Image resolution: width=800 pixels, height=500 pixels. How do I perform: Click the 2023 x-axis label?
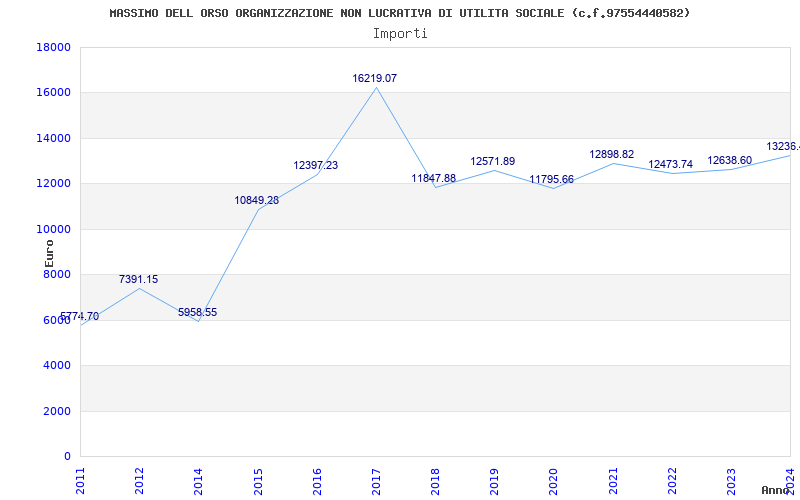click(731, 481)
